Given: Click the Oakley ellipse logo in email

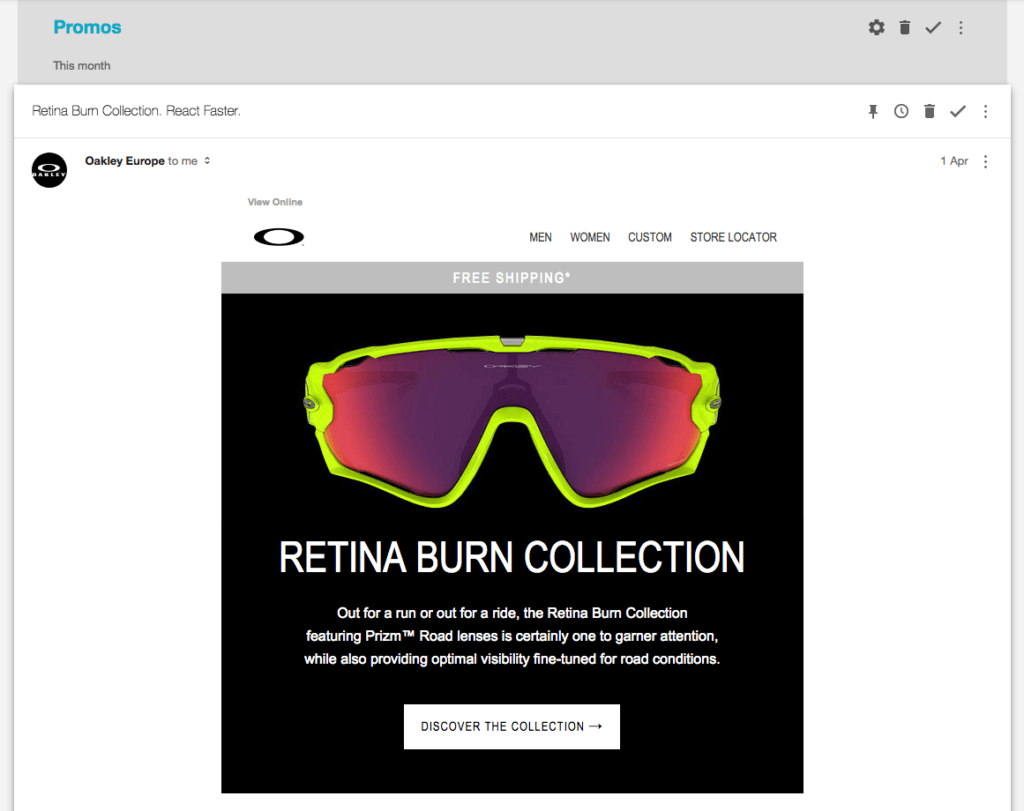Looking at the screenshot, I should pos(279,237).
